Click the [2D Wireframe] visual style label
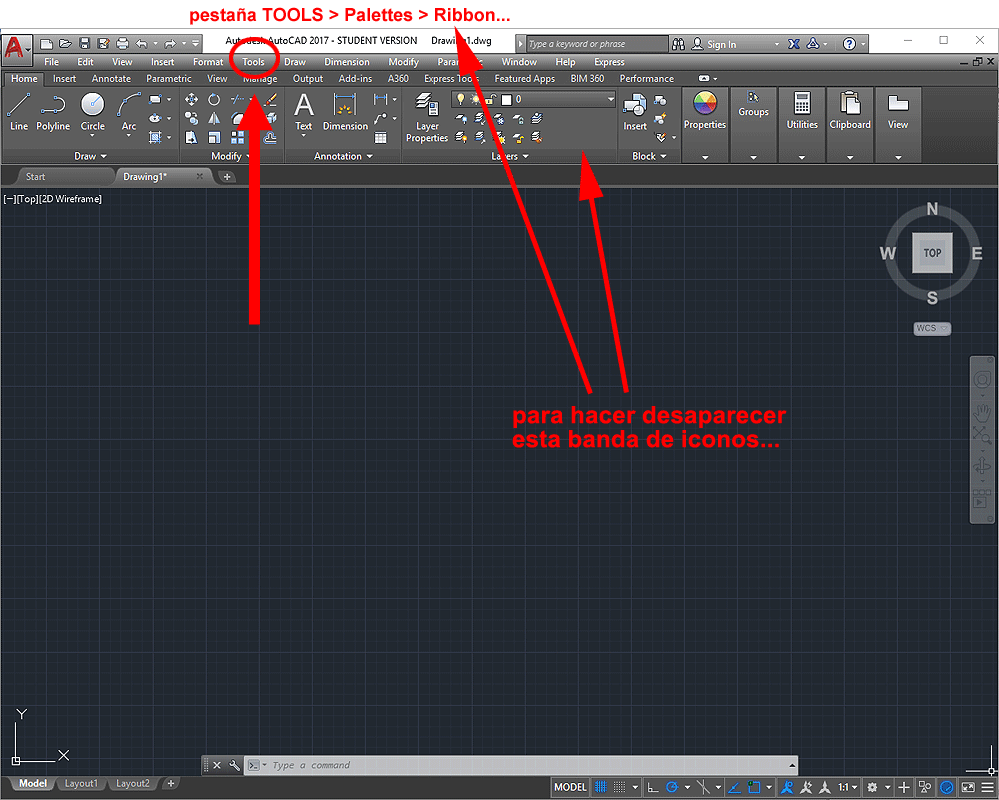This screenshot has width=999, height=800. [x=70, y=199]
